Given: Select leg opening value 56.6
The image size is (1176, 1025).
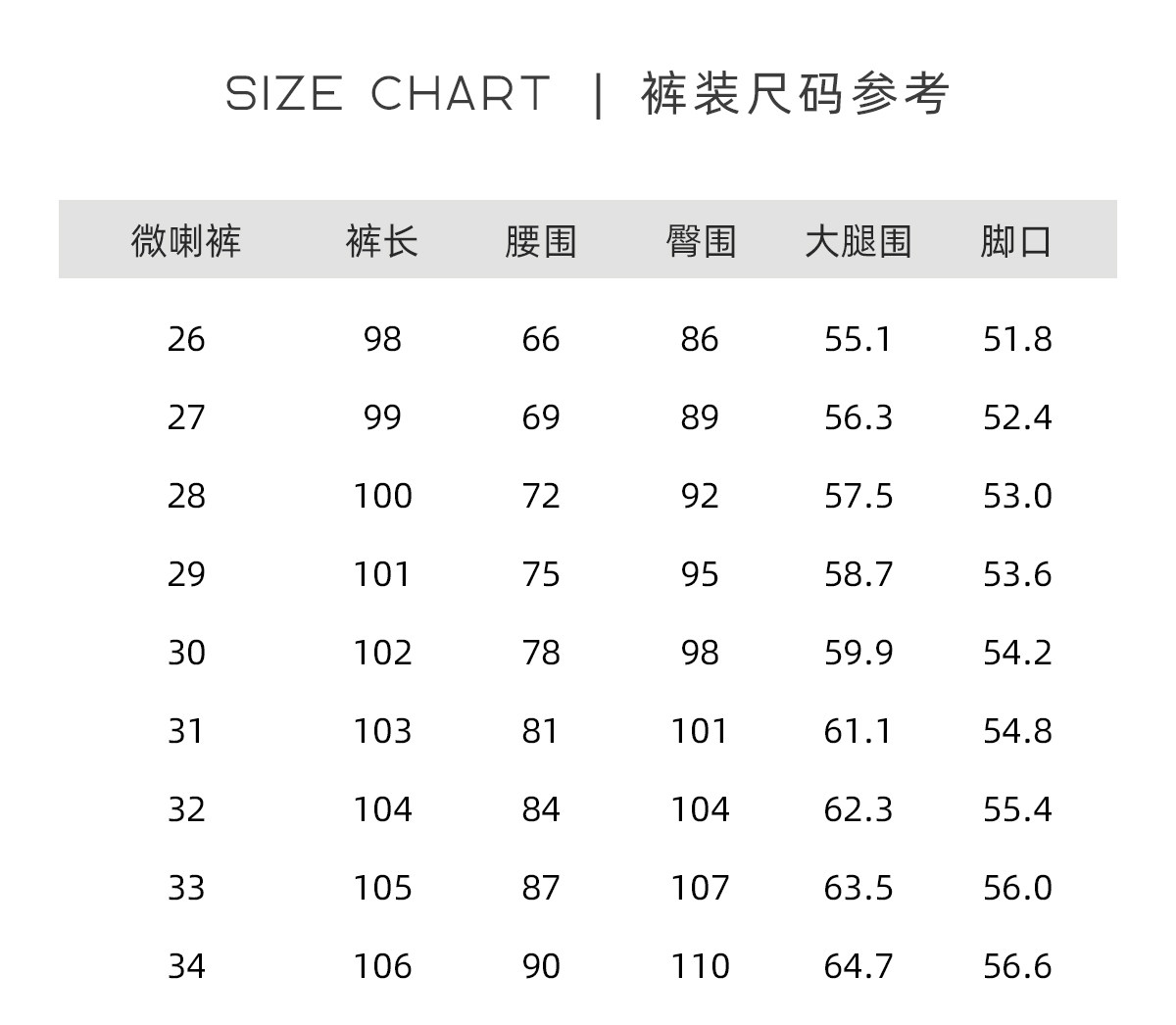Looking at the screenshot, I should pyautogui.click(x=1017, y=966).
